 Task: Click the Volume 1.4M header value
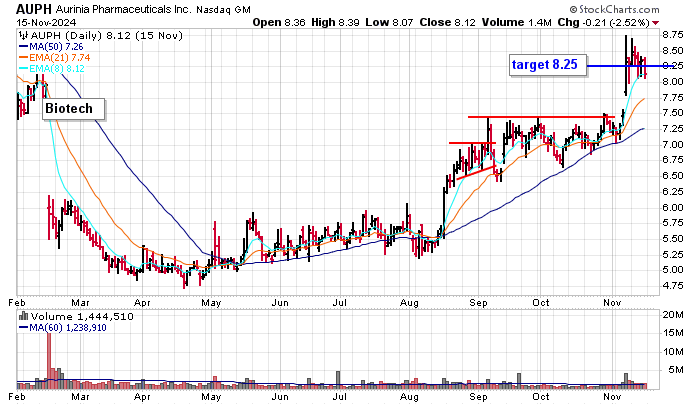[x=517, y=22]
